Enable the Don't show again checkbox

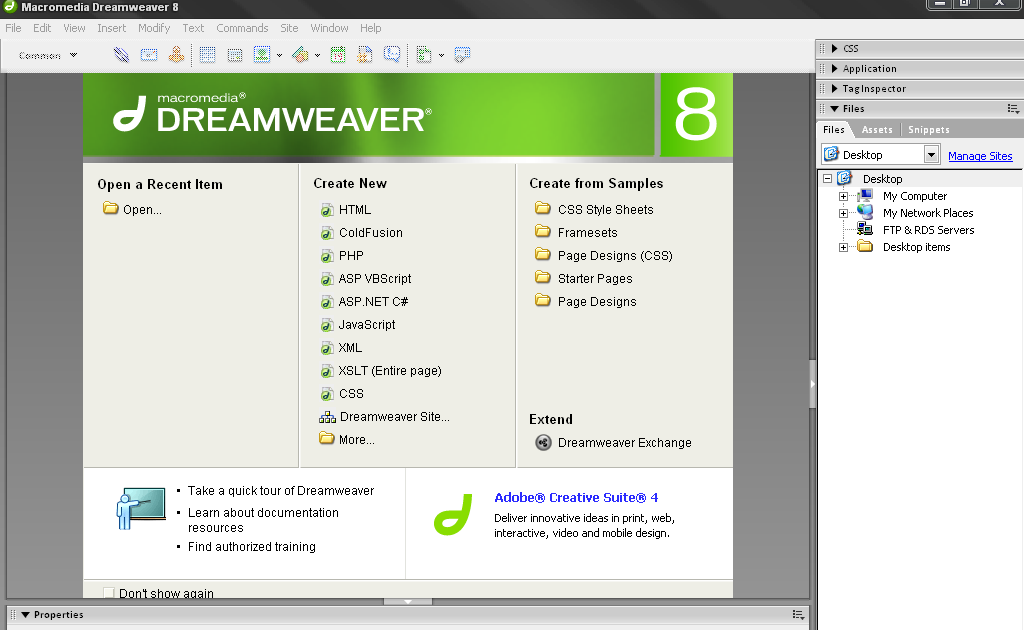pos(108,591)
